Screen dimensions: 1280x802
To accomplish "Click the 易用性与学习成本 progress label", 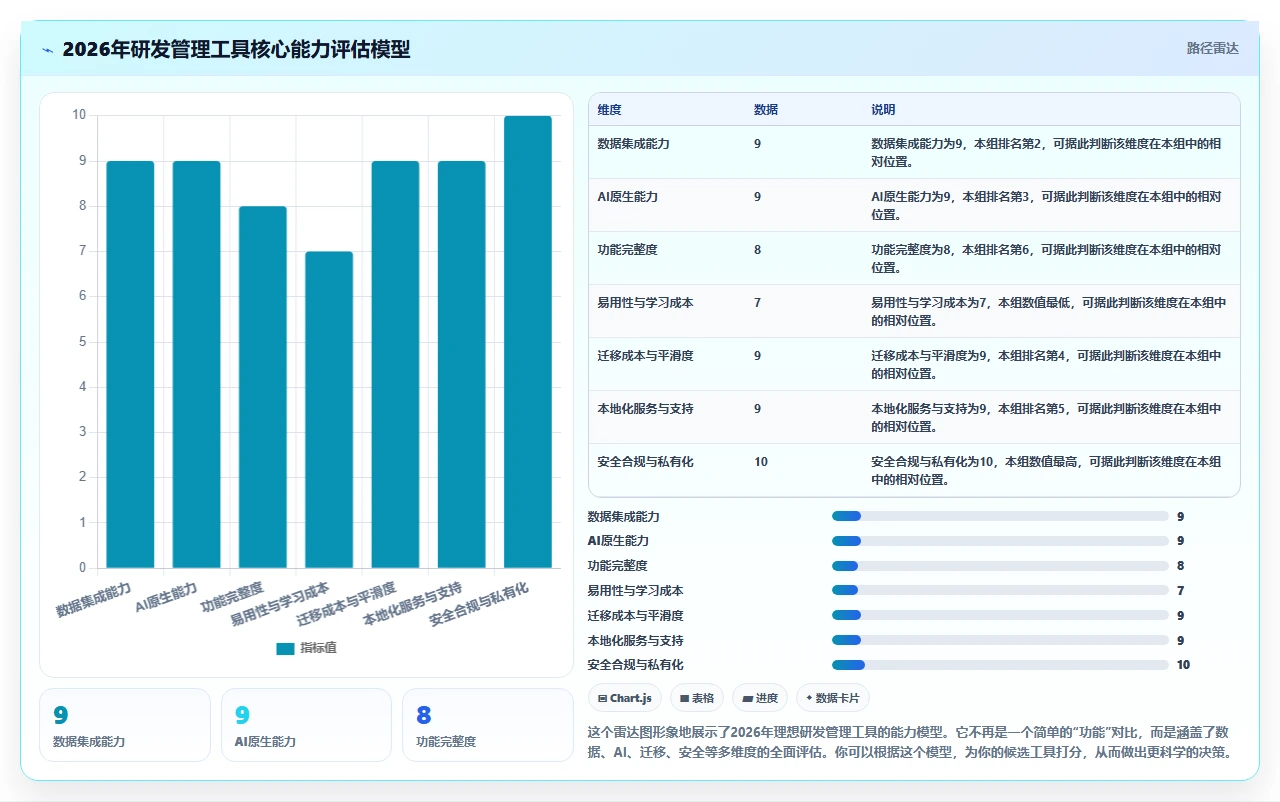I will tap(636, 591).
